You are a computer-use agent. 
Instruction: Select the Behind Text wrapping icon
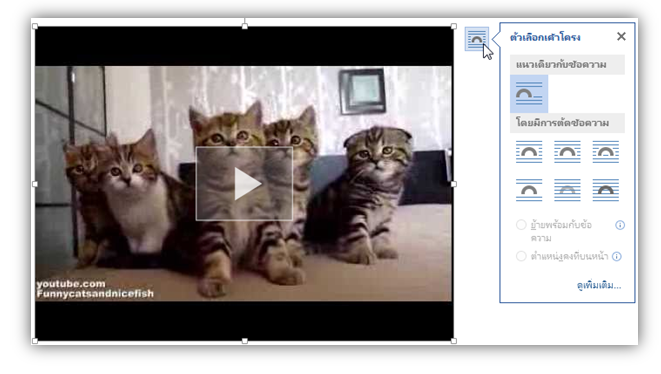pos(567,190)
